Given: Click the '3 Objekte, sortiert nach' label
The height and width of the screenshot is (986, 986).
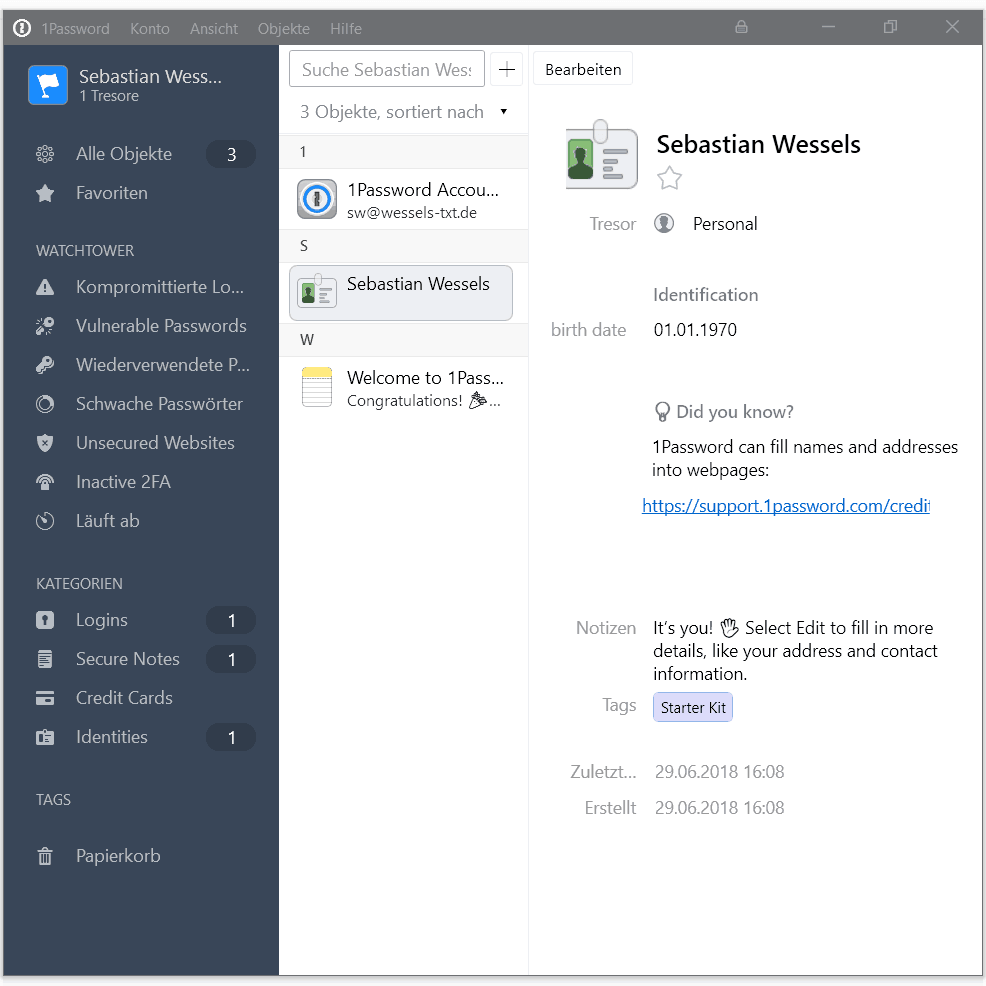Looking at the screenshot, I should 391,112.
